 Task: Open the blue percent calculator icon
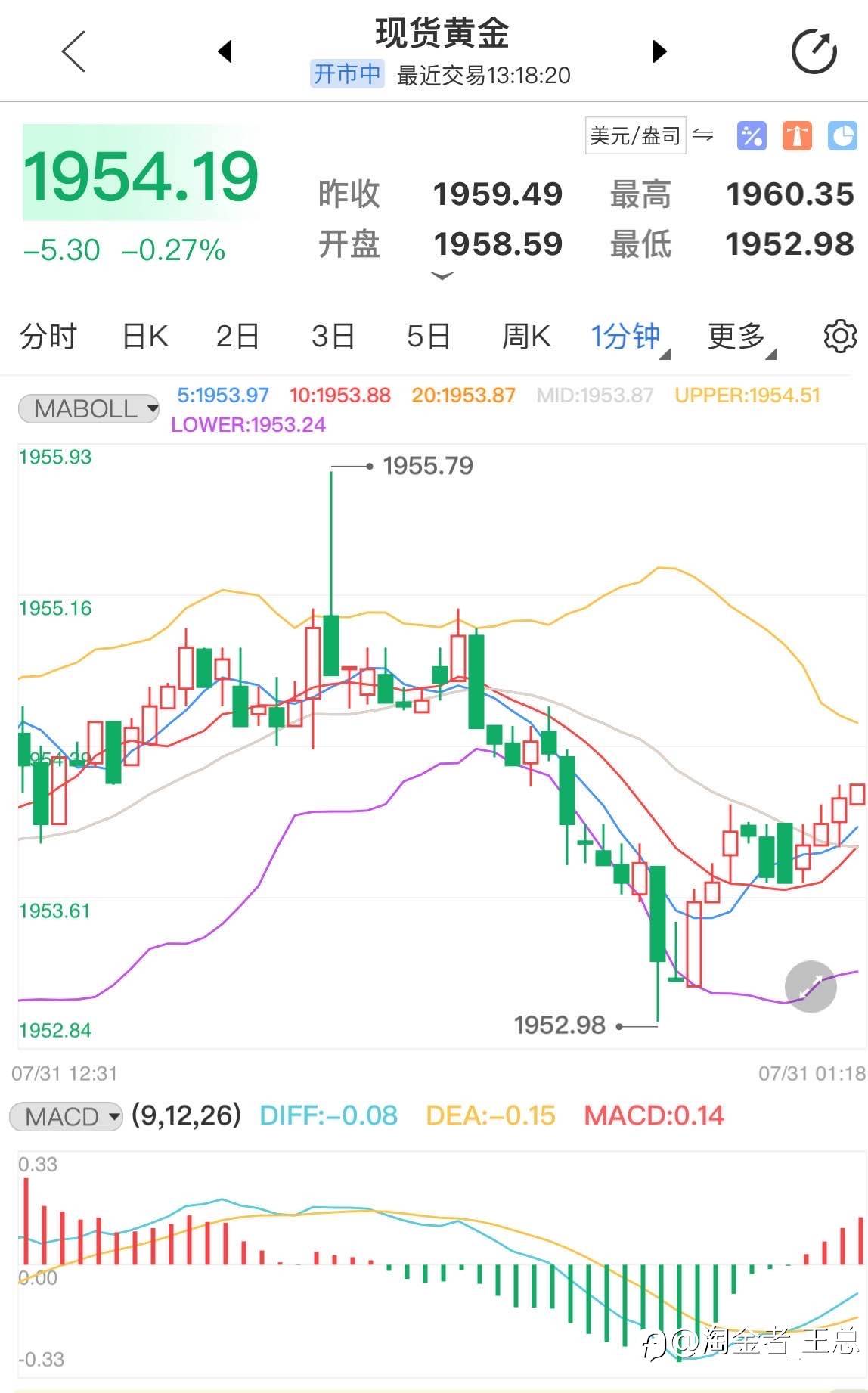[x=752, y=136]
